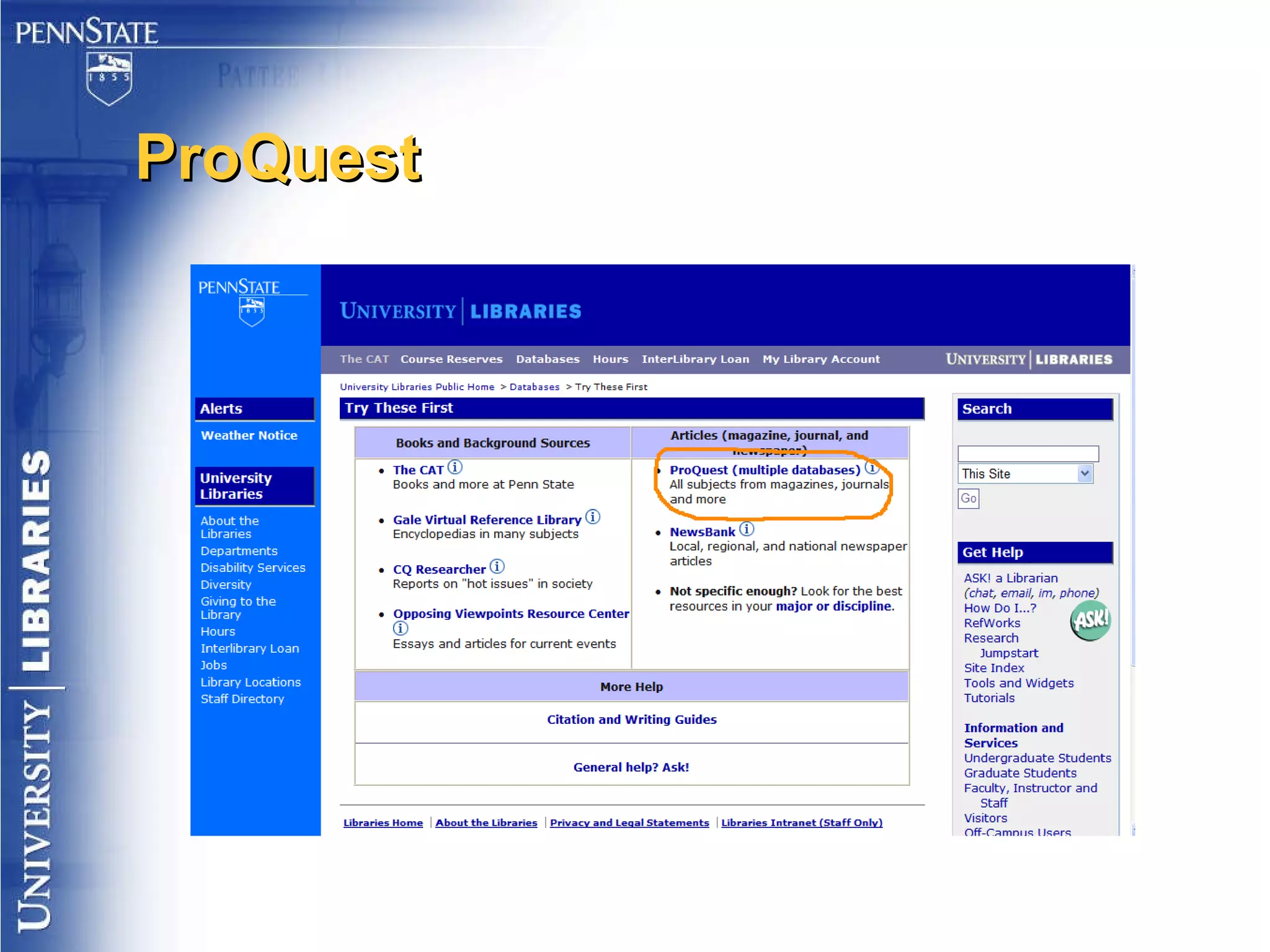Open Graduate Students services link
The height and width of the screenshot is (952, 1270).
click(x=1020, y=773)
